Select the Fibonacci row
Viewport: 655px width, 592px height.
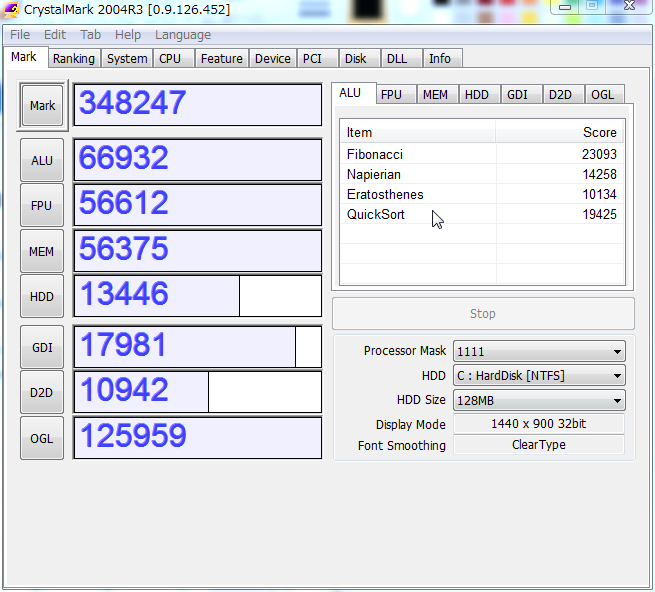coord(482,154)
